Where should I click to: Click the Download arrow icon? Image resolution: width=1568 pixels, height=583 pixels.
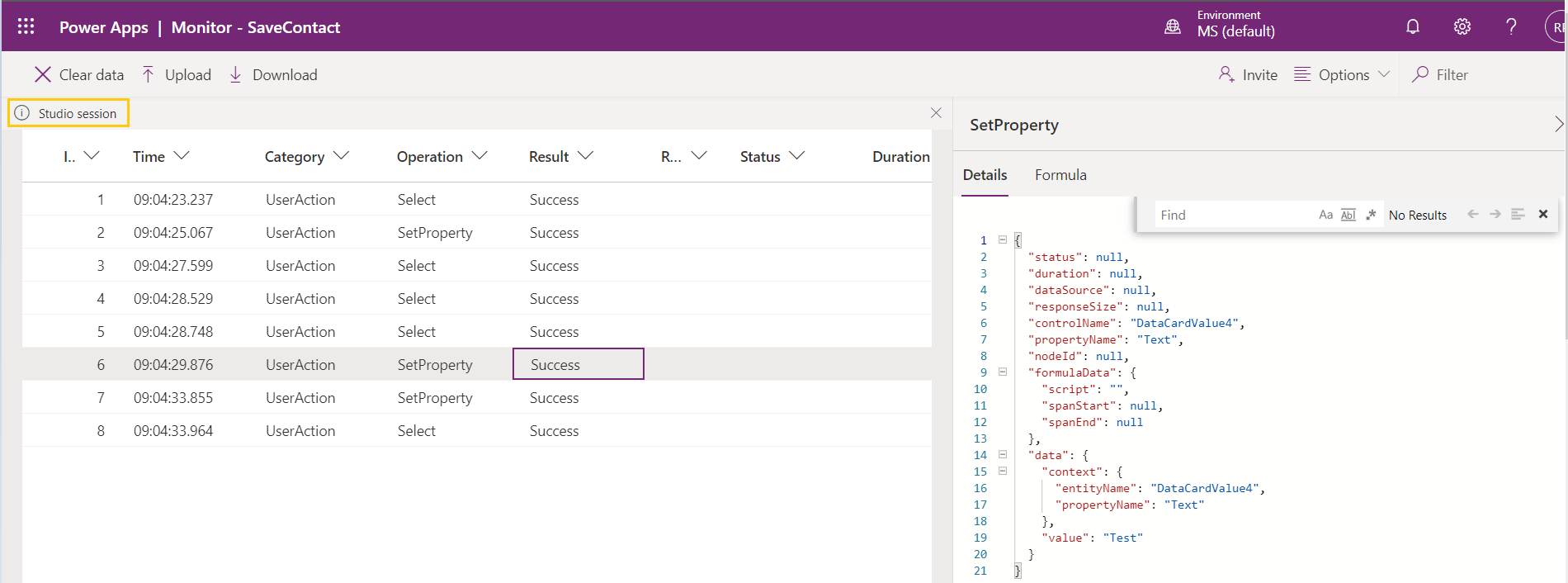(x=235, y=74)
